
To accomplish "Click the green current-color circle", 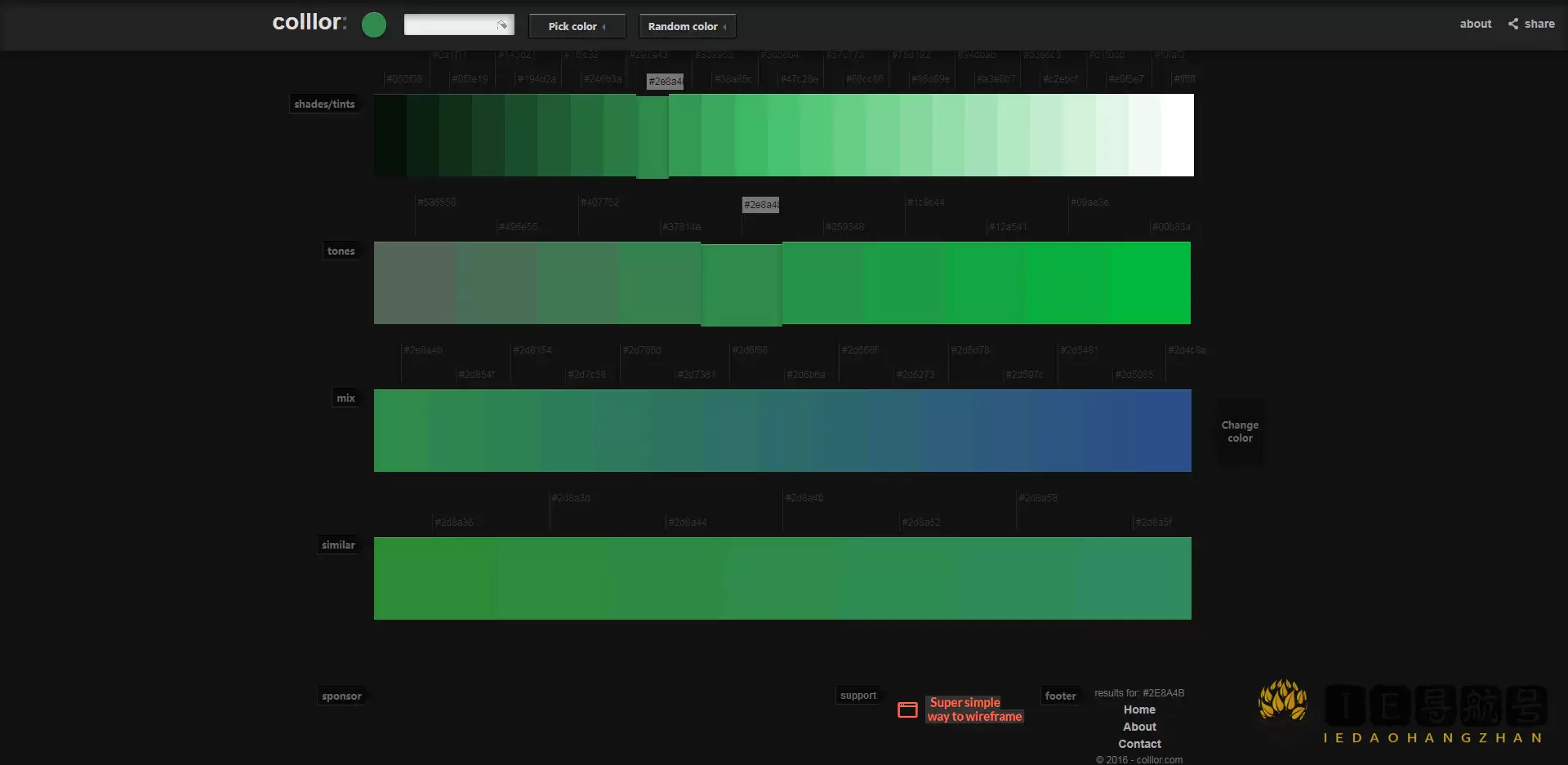I will (x=374, y=25).
